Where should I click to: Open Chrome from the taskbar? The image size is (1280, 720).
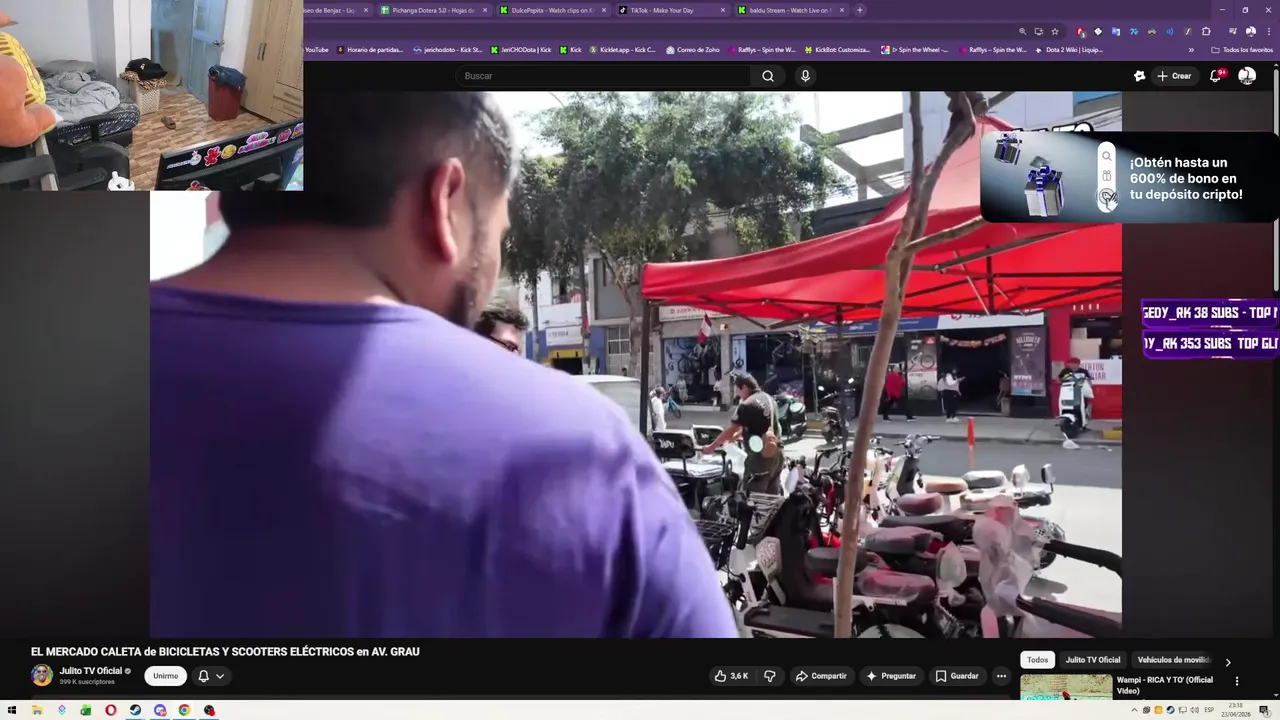tap(184, 710)
